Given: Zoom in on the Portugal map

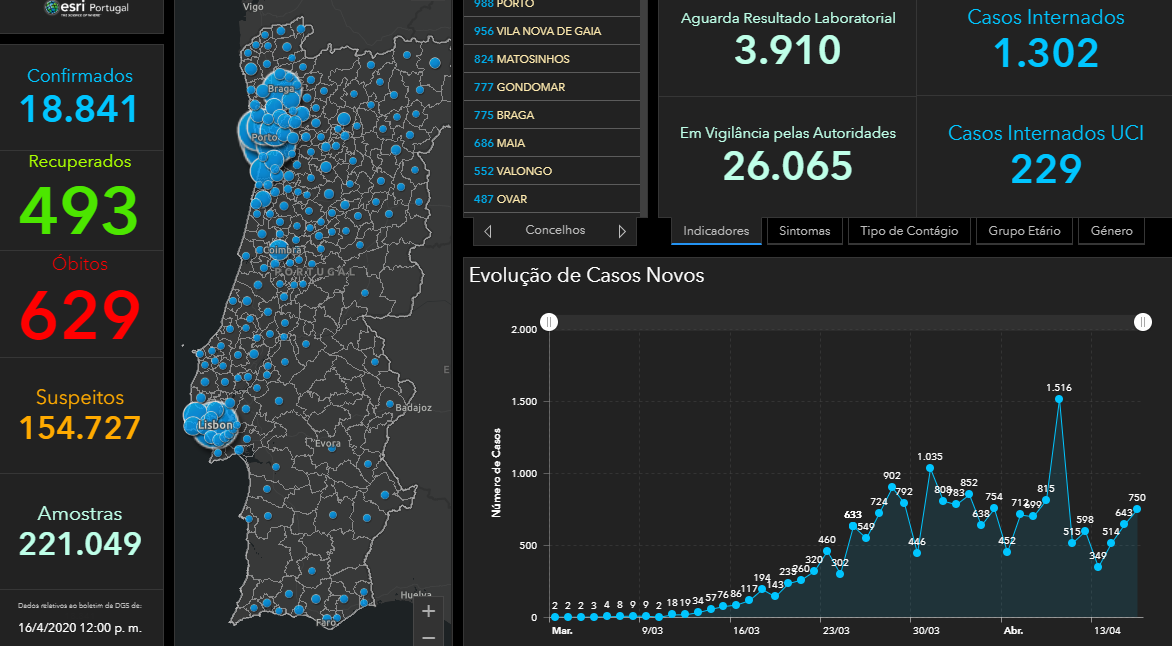Looking at the screenshot, I should pyautogui.click(x=428, y=611).
